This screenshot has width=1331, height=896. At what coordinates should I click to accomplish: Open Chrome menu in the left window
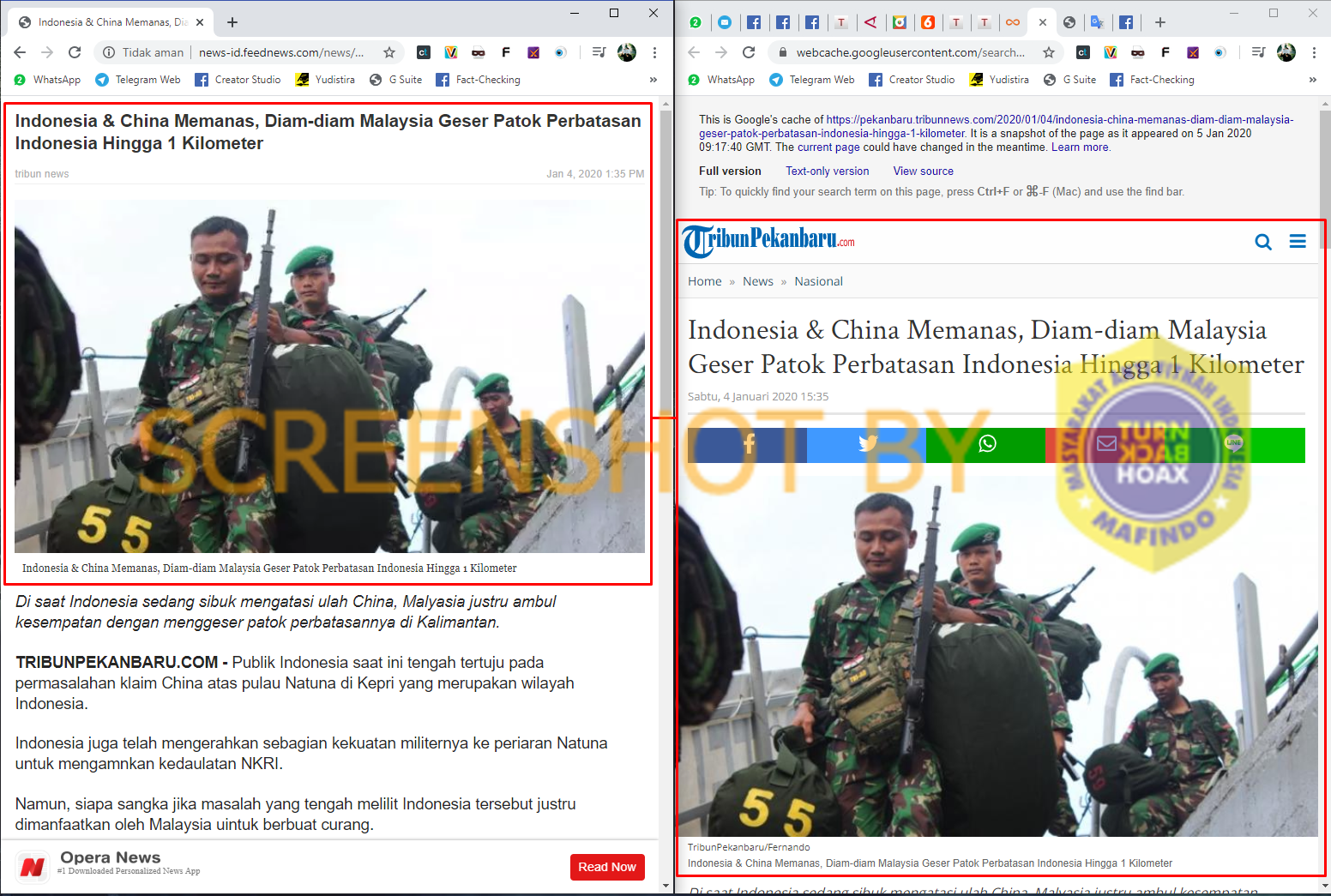tap(654, 52)
